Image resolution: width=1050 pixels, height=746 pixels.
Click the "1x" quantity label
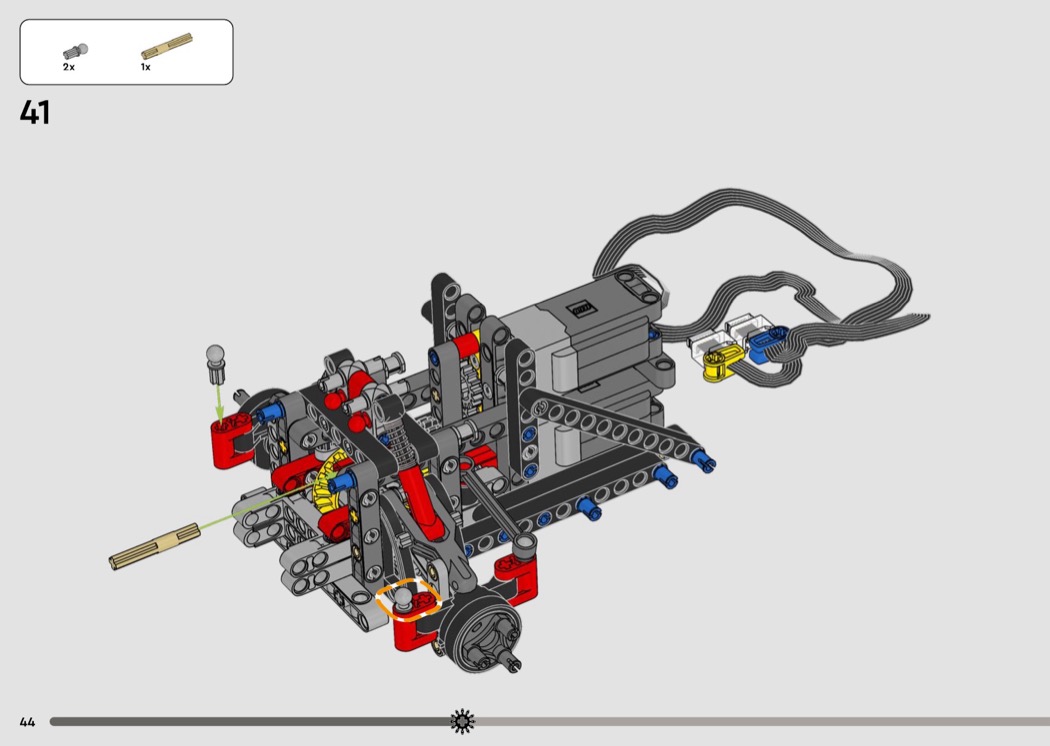145,67
